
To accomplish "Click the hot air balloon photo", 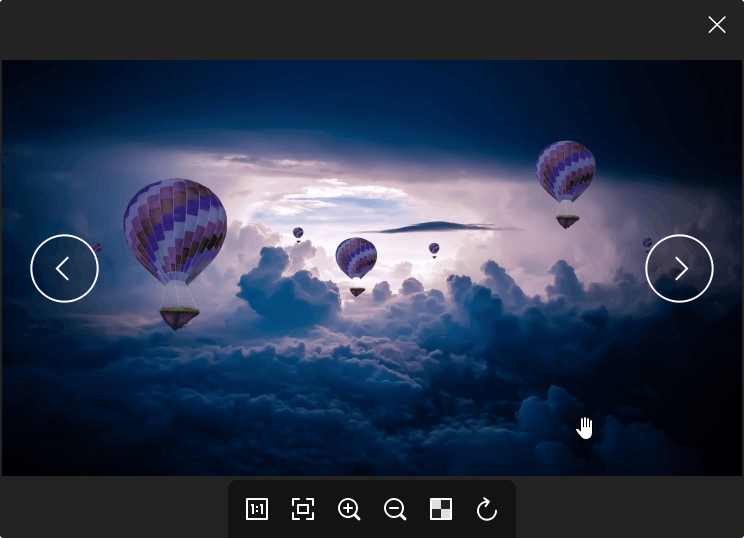I will coord(372,268).
